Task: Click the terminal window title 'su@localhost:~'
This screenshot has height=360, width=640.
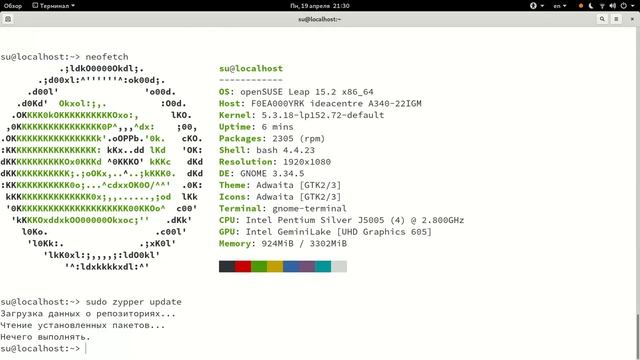Action: point(320,19)
